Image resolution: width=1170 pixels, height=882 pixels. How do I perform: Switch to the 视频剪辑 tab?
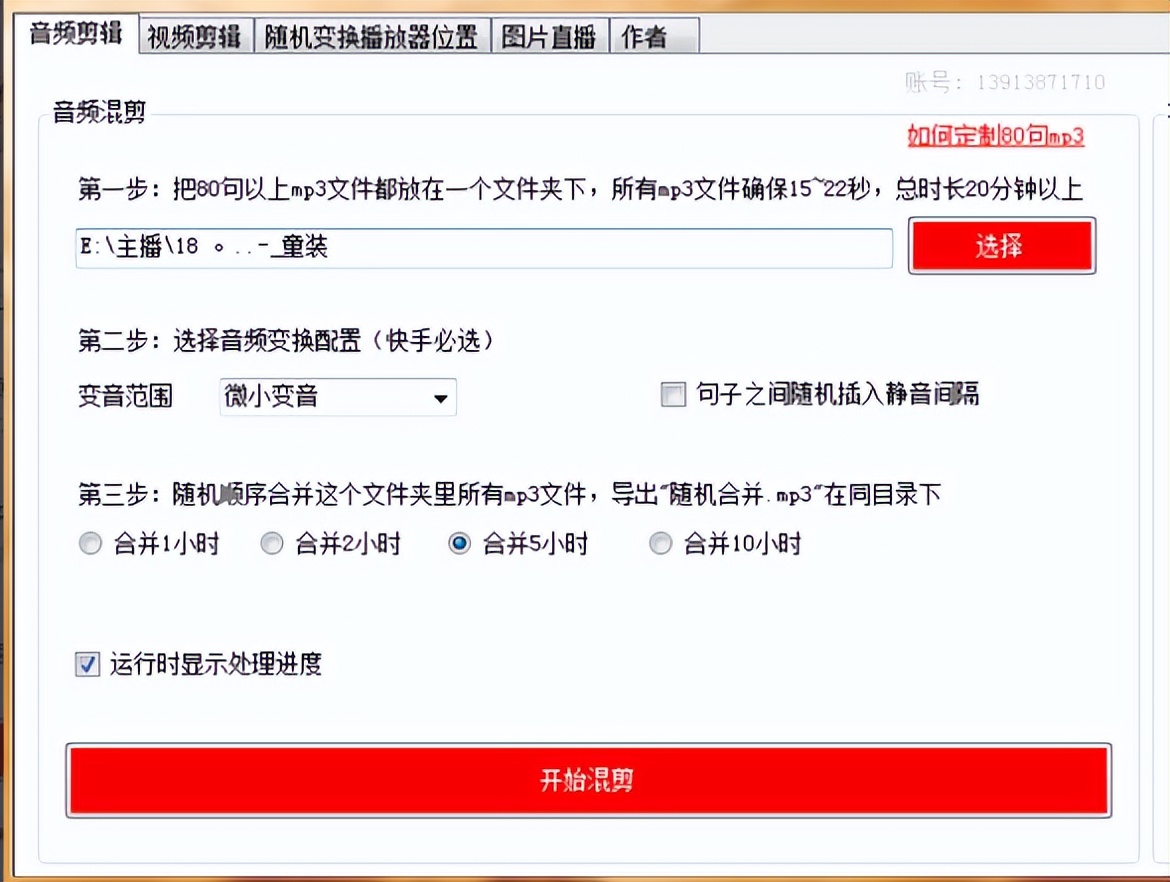pyautogui.click(x=195, y=34)
